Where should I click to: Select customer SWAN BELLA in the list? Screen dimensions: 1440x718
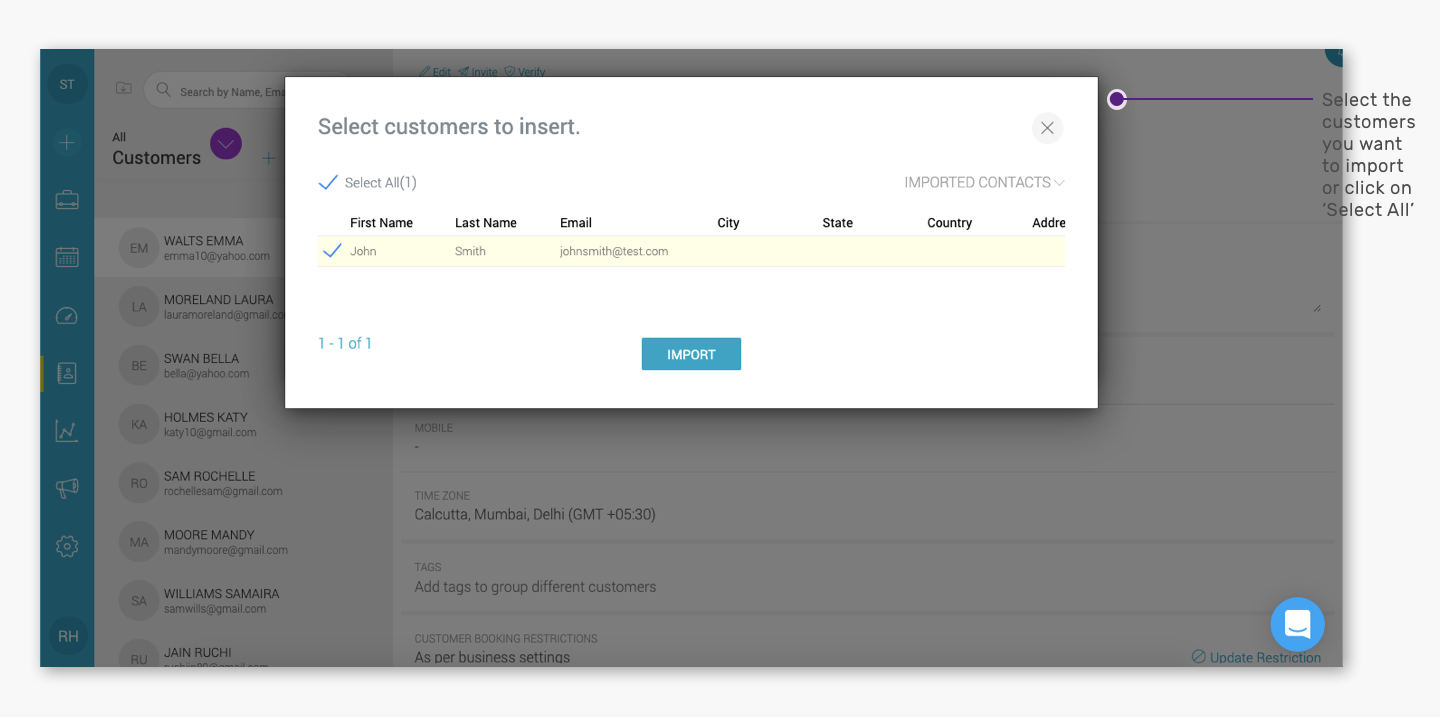pyautogui.click(x=190, y=366)
